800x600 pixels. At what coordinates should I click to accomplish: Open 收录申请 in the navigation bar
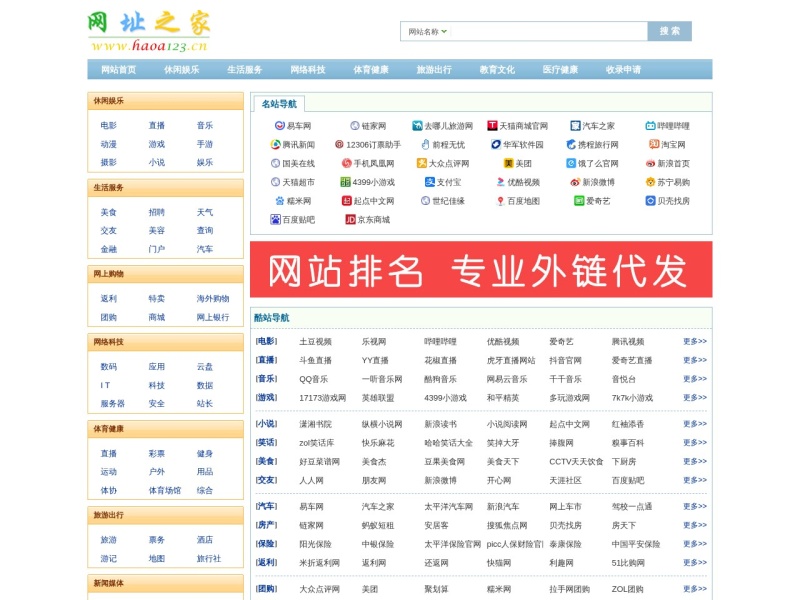pyautogui.click(x=623, y=69)
